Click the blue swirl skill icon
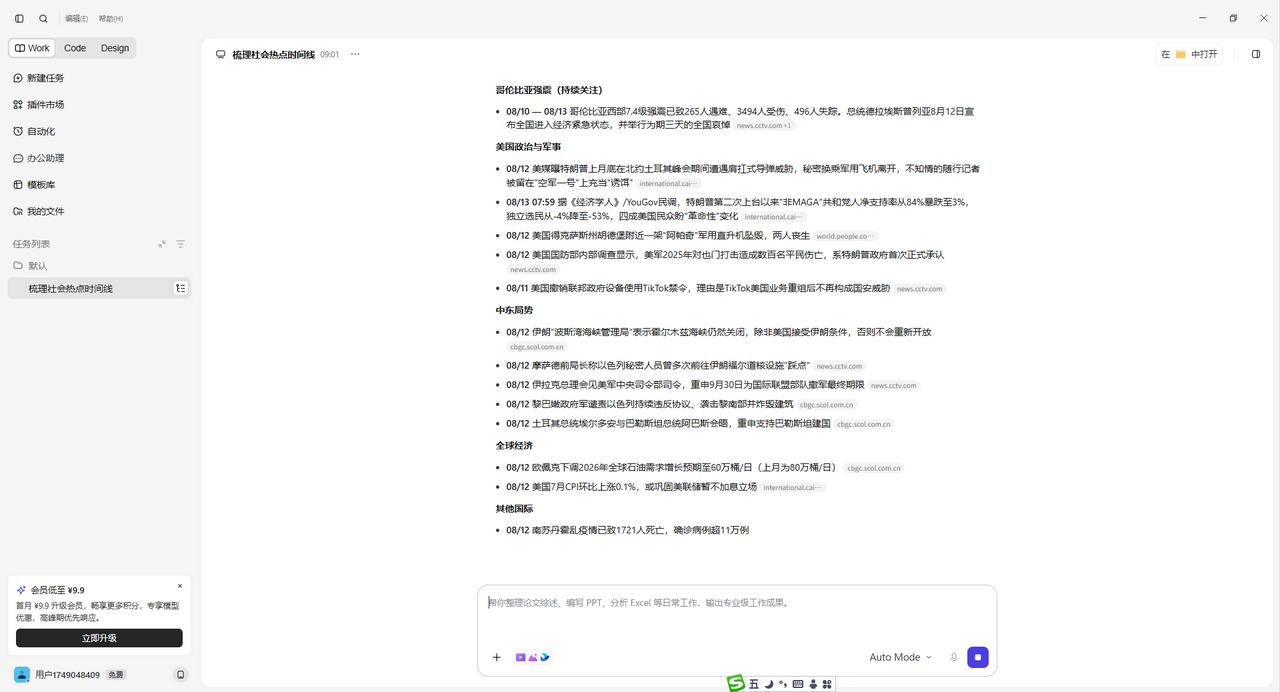The height and width of the screenshot is (692, 1280). click(x=545, y=657)
